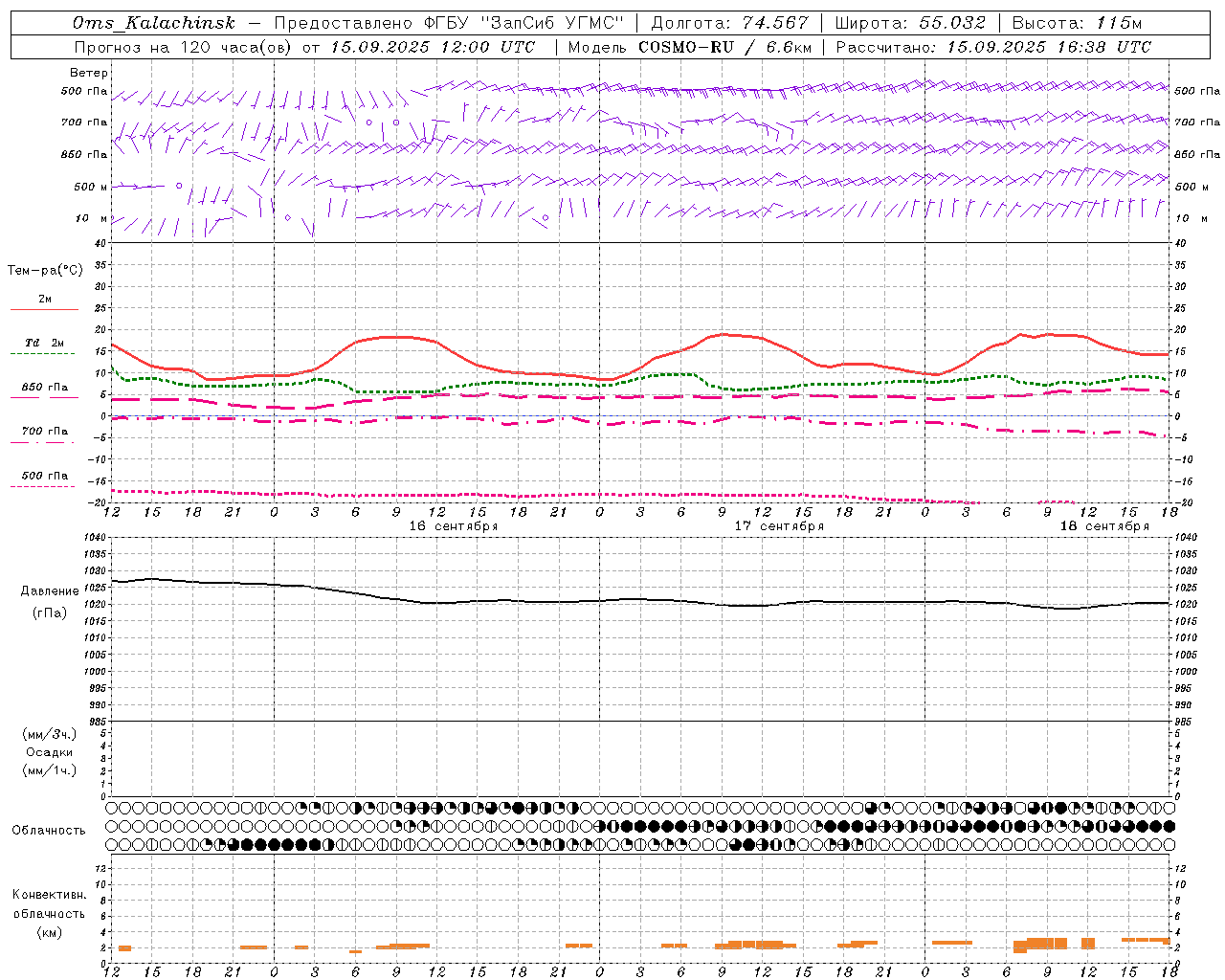This screenshot has height=980, width=1225.
Task: Click the '(гПа)' unit label under Давление
Action: click(x=48, y=613)
